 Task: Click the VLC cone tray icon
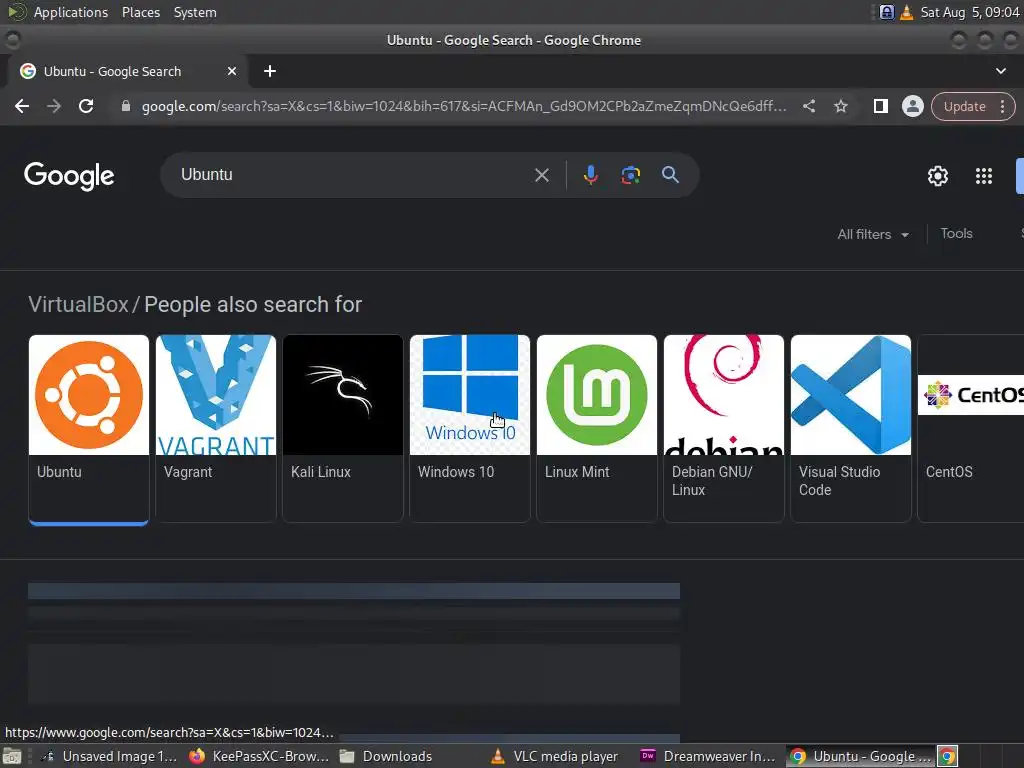click(906, 12)
